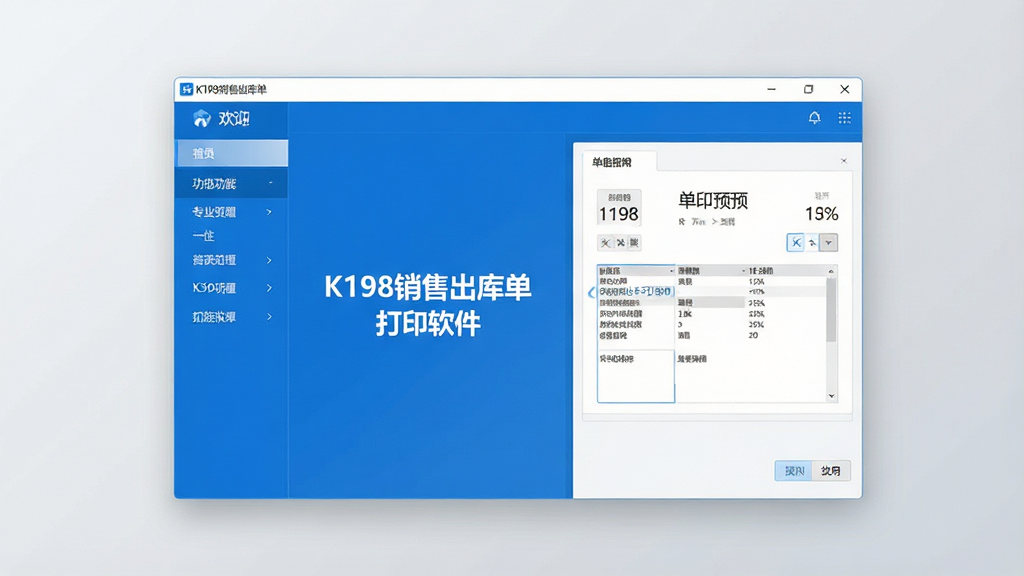Click the blue highlighted icon under 19%
The image size is (1024, 576).
[795, 243]
